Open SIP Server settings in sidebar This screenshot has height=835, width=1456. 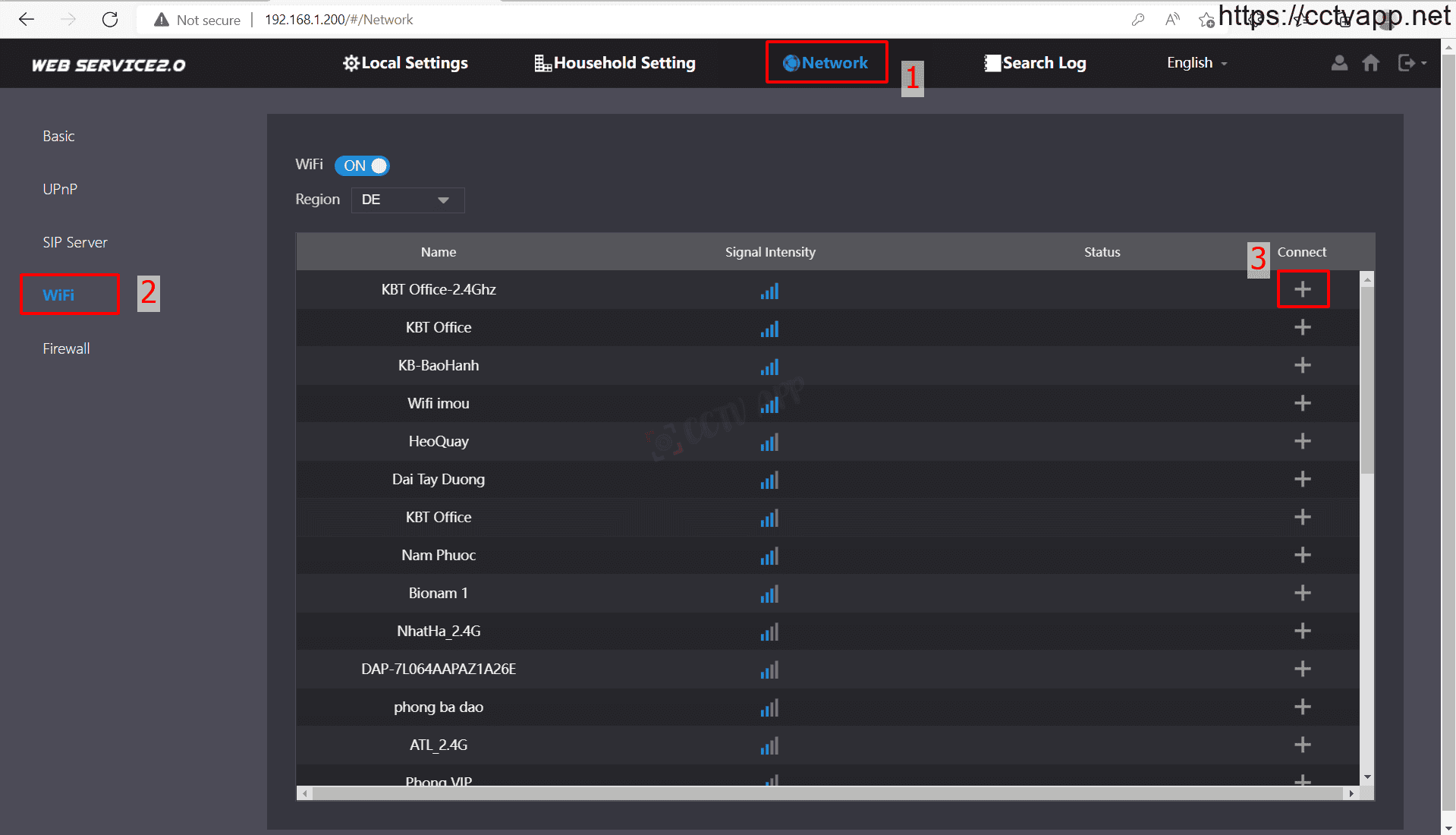pyautogui.click(x=75, y=242)
